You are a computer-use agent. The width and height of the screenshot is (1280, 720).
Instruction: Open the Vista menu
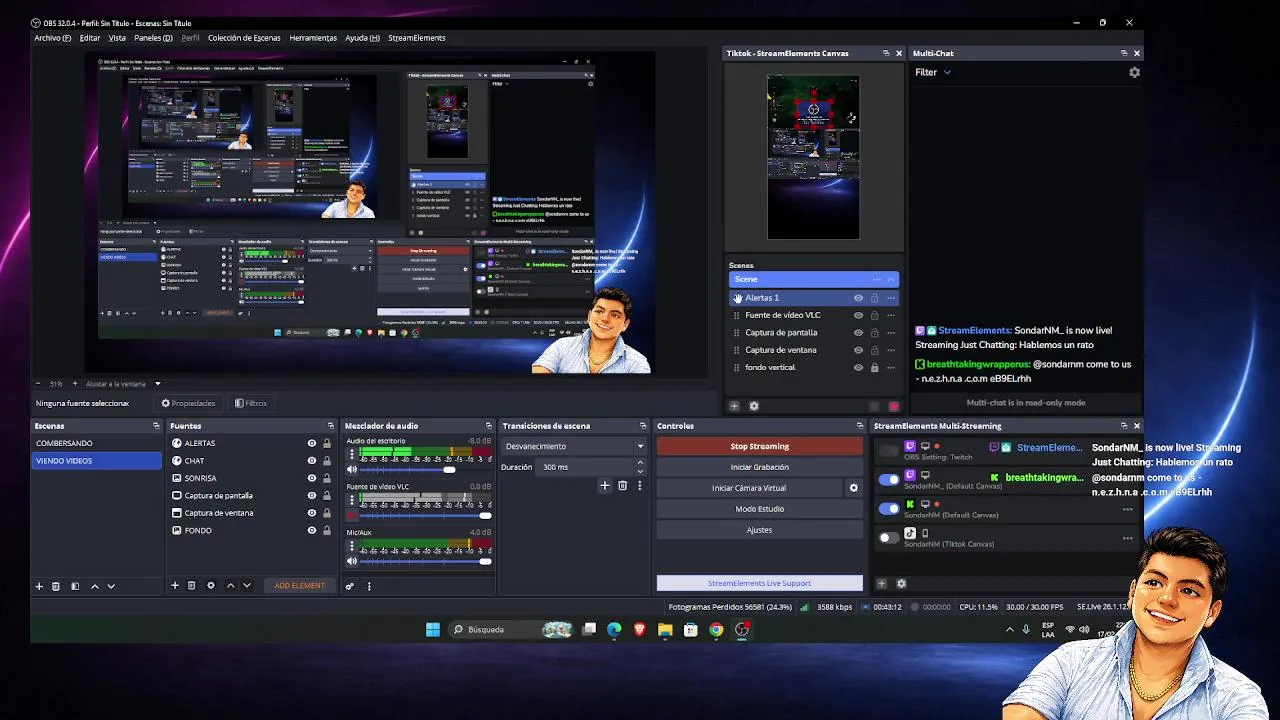click(117, 38)
